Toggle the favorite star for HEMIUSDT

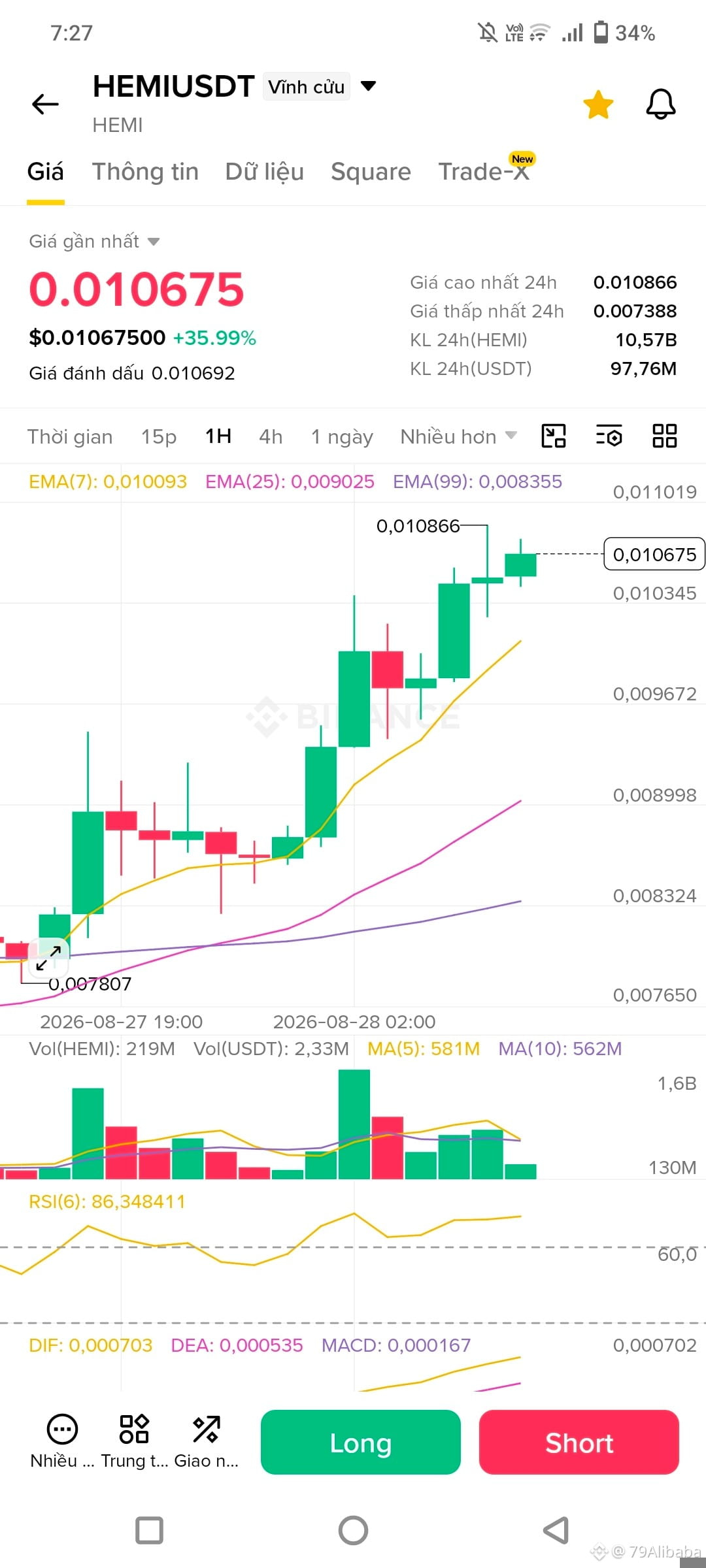pos(598,105)
